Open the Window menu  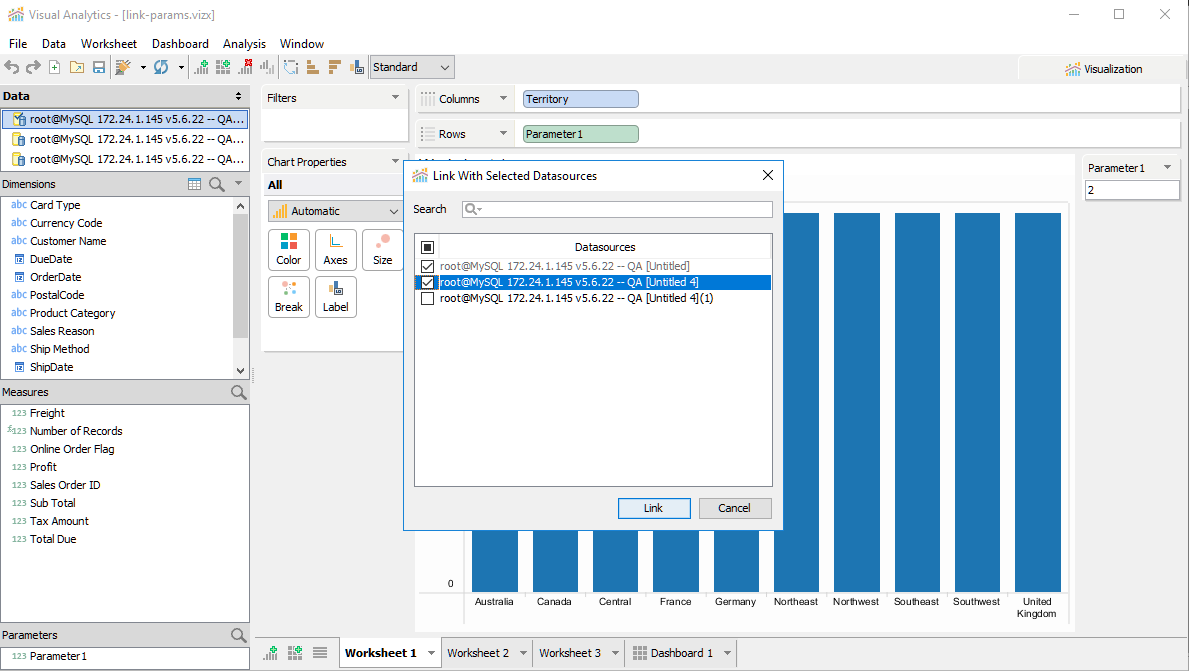pos(302,44)
